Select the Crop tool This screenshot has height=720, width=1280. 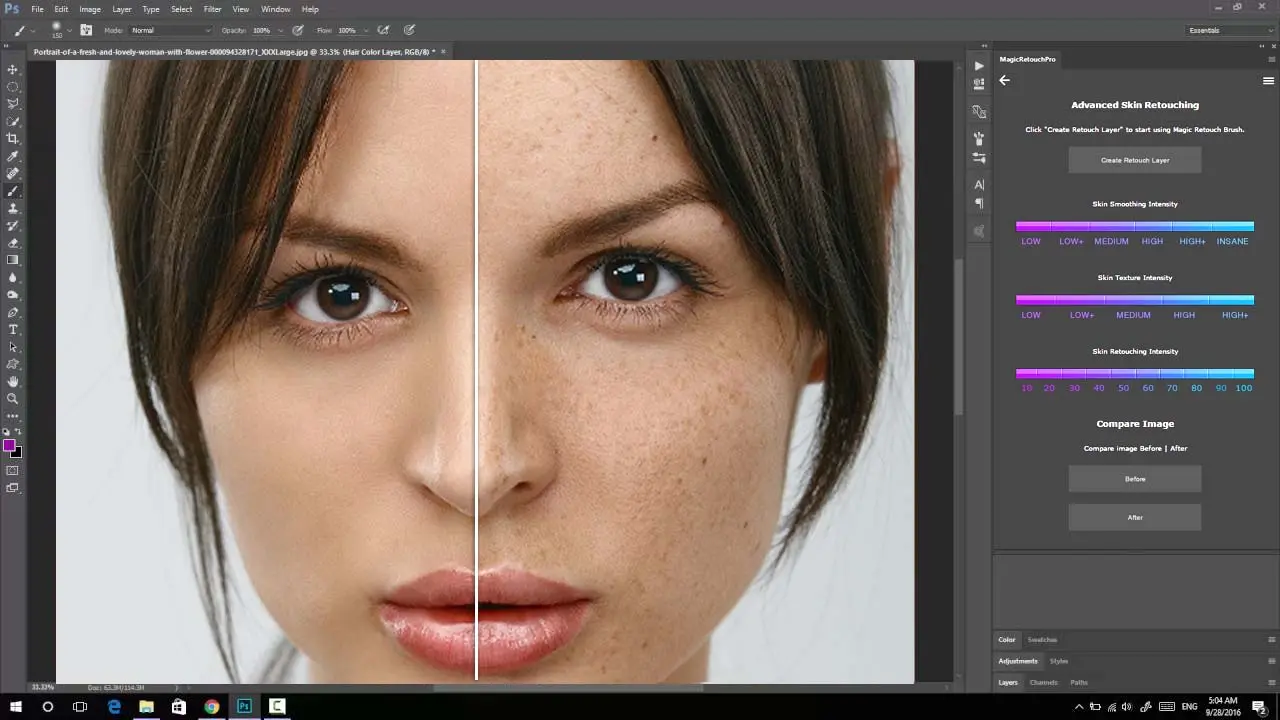pyautogui.click(x=13, y=139)
